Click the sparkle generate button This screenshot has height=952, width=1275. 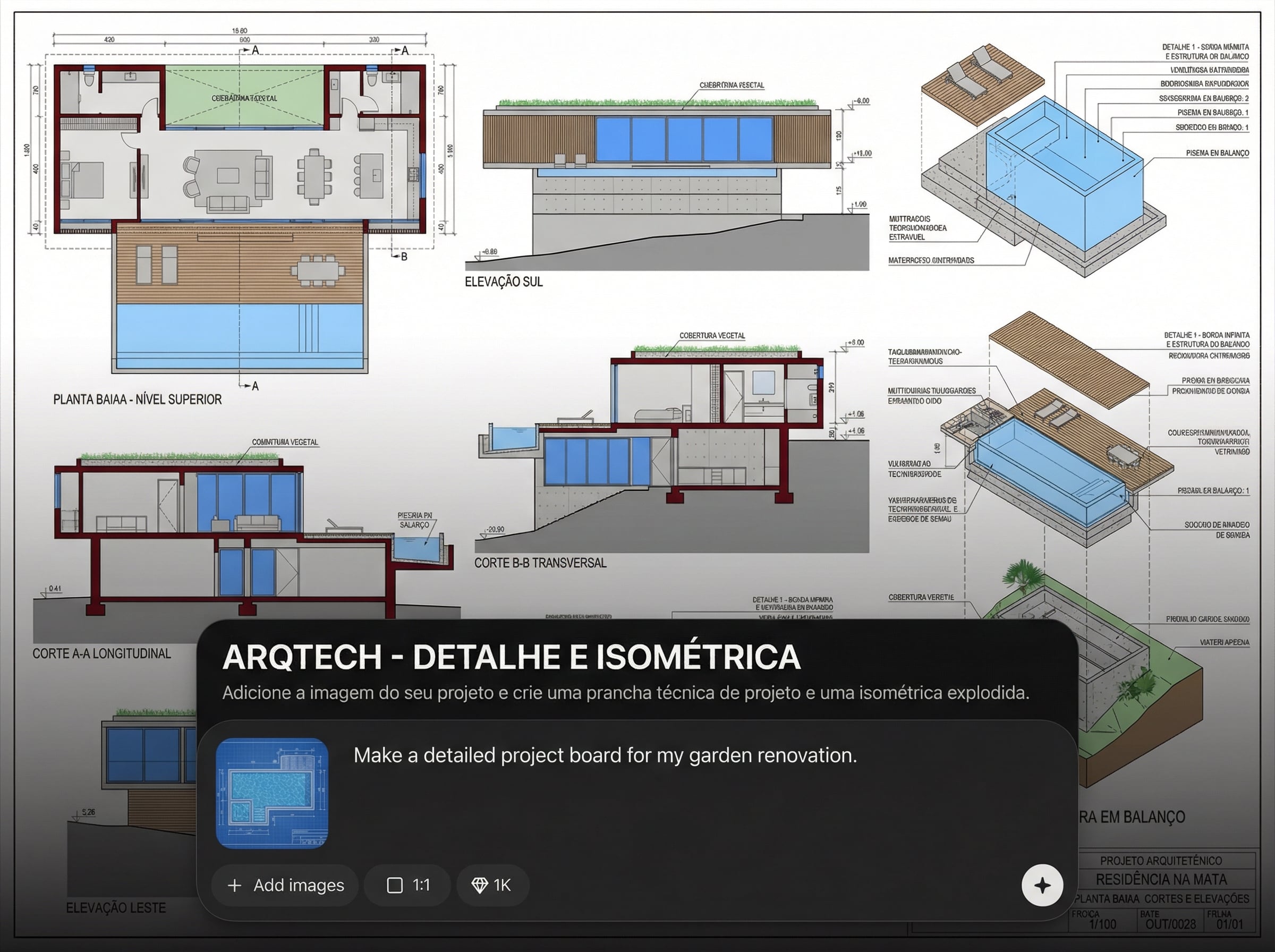pyautogui.click(x=1042, y=885)
